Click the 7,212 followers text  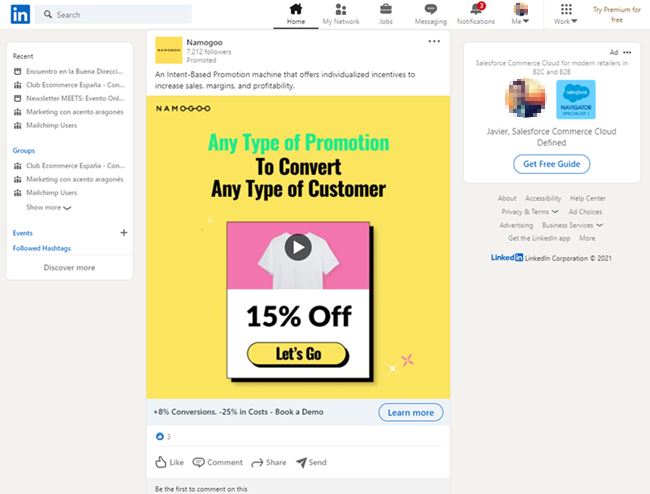(x=209, y=52)
